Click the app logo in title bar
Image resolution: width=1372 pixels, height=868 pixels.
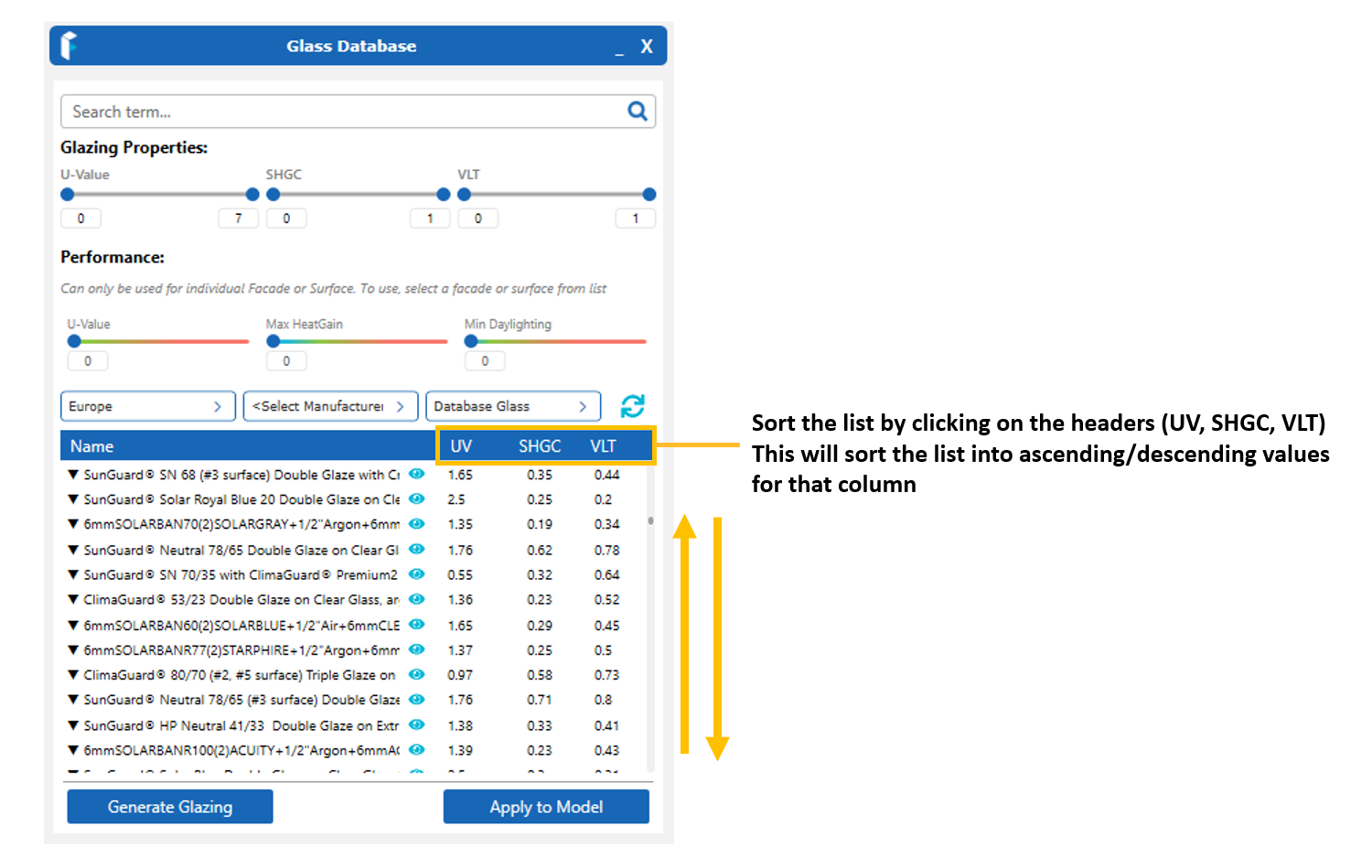coord(69,46)
